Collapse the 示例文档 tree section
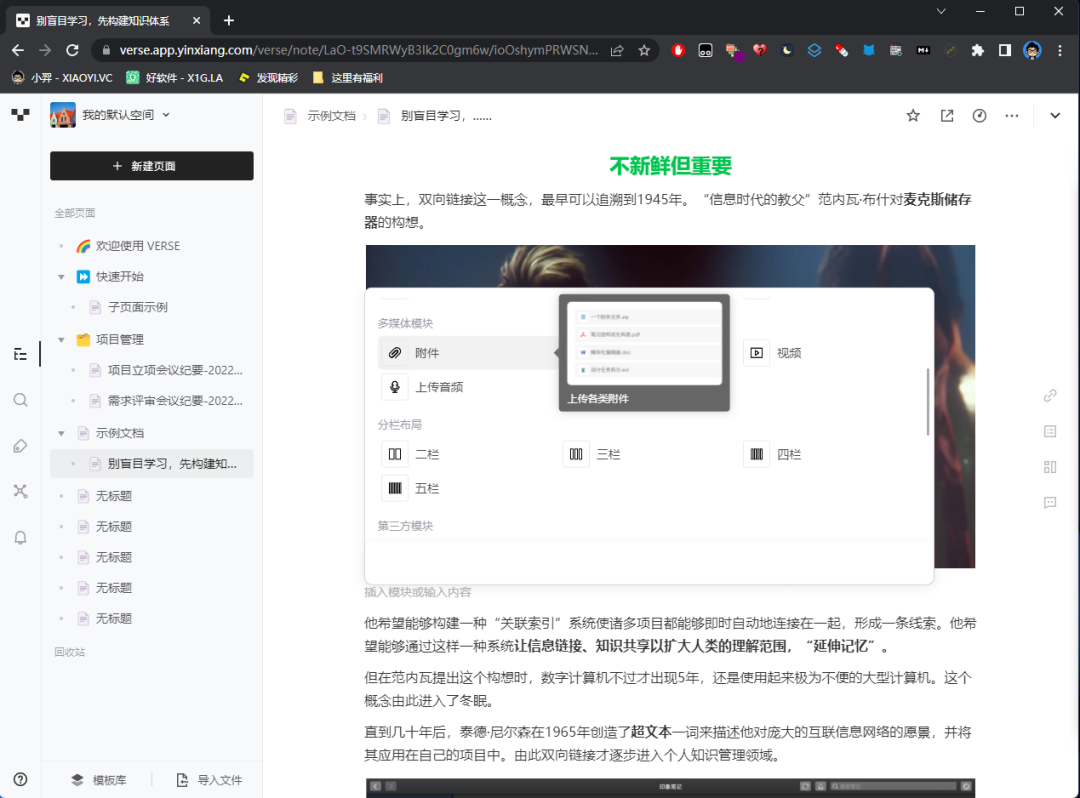Screen dimensions: 1080x798 tap(62, 432)
